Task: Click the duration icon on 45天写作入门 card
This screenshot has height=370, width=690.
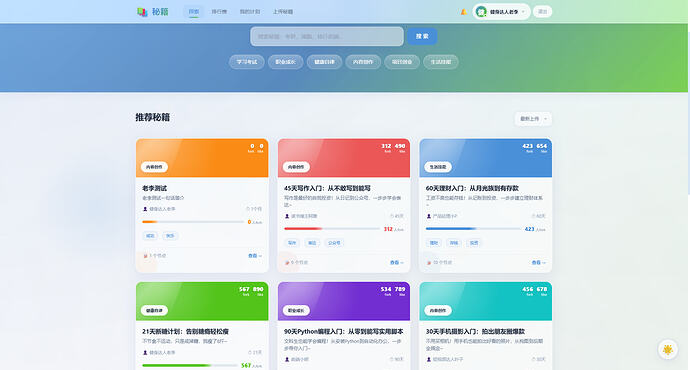Action: click(392, 216)
